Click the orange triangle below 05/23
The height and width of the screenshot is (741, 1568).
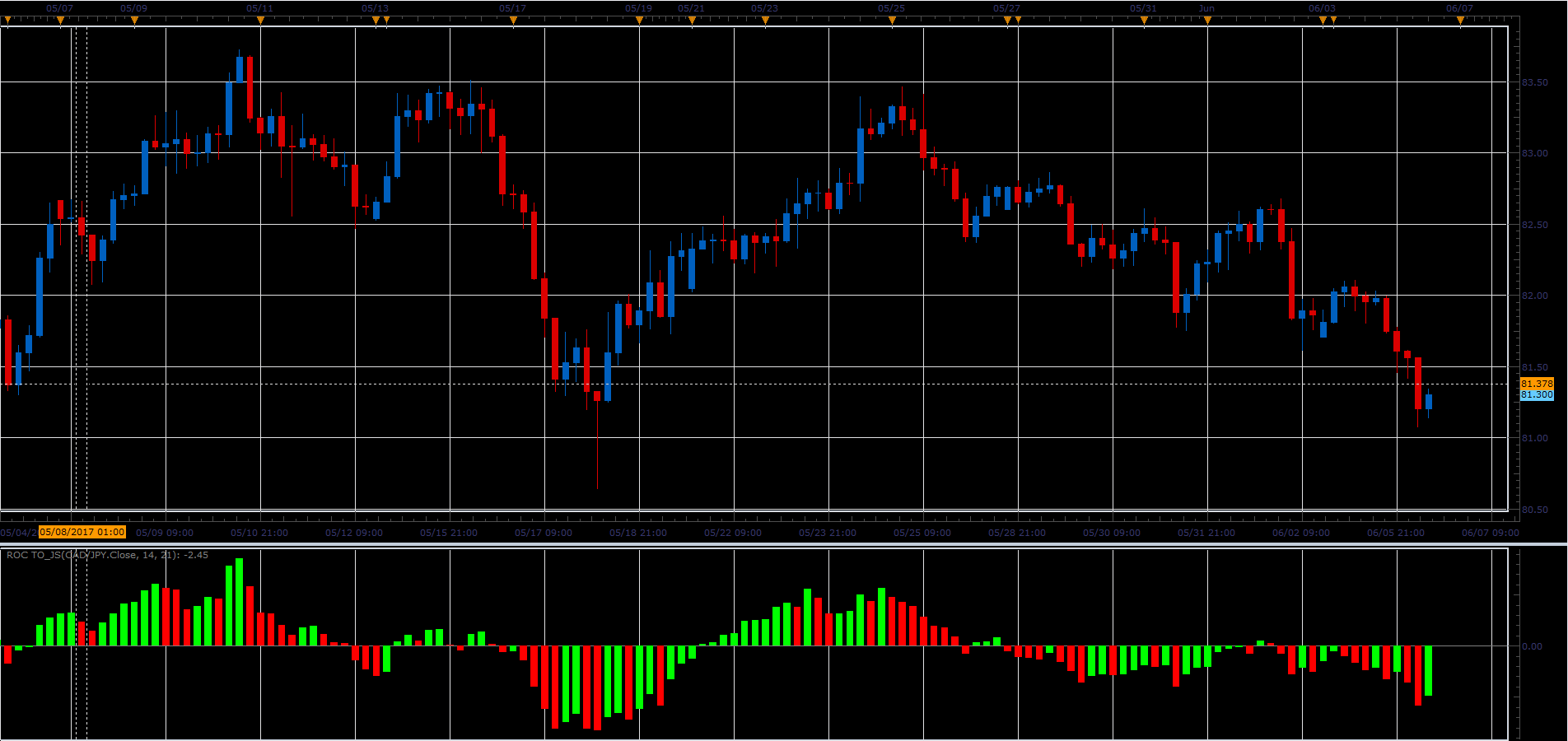tap(765, 21)
